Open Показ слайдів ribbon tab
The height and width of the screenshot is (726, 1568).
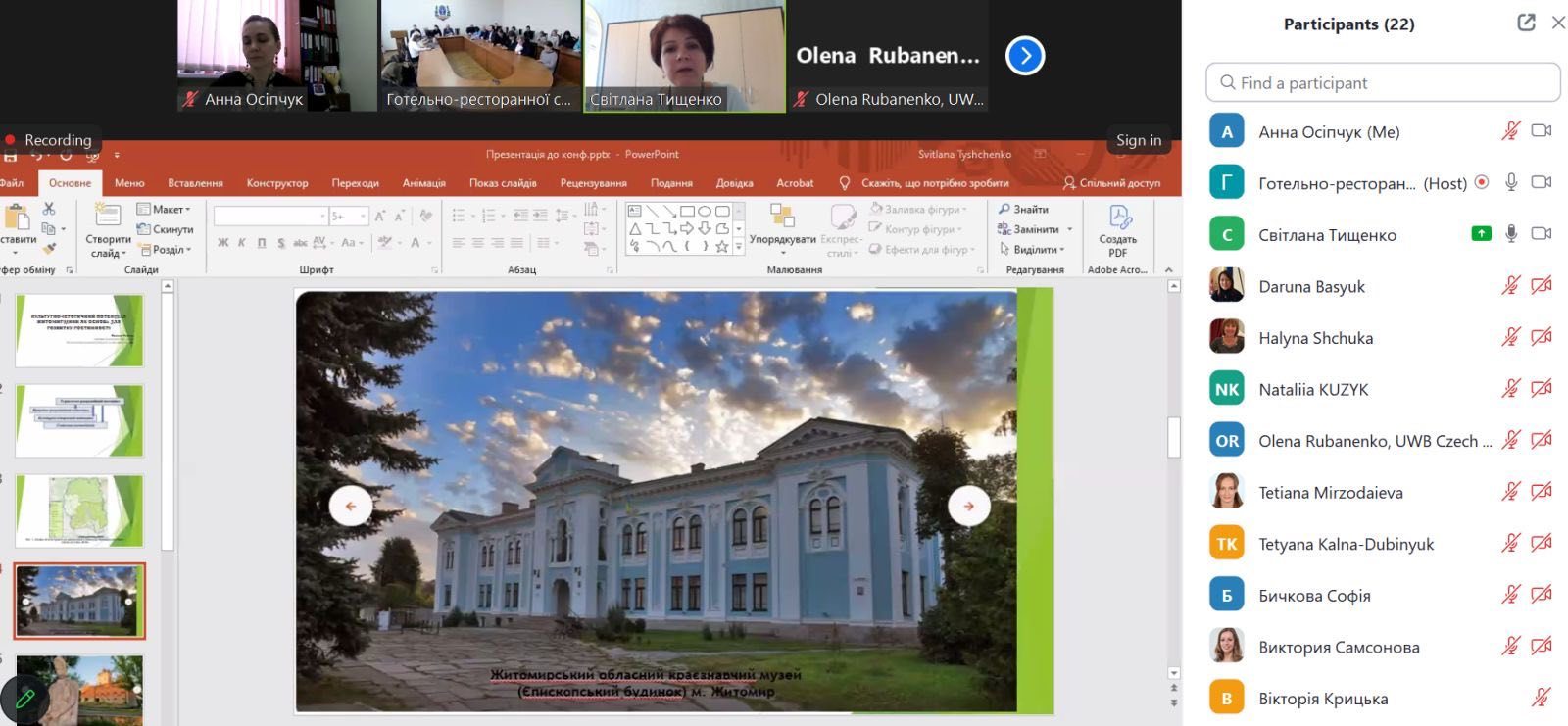point(503,183)
